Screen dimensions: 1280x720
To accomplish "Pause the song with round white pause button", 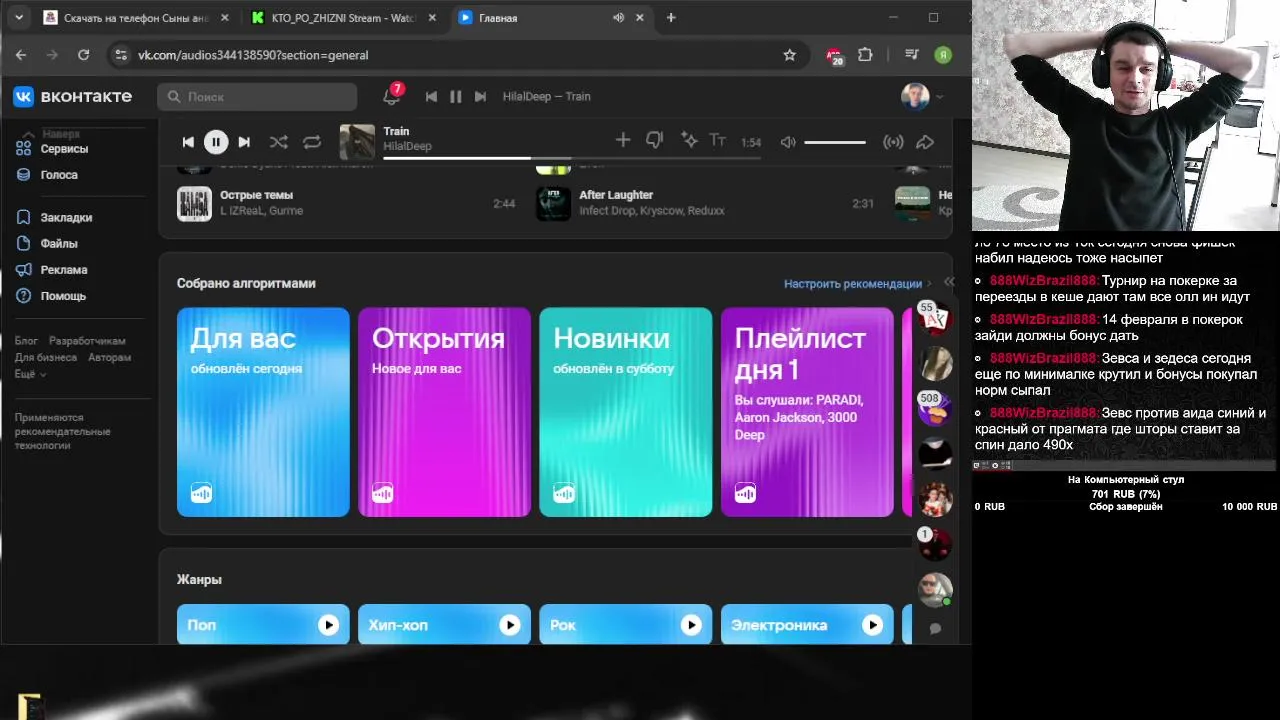I will [216, 142].
